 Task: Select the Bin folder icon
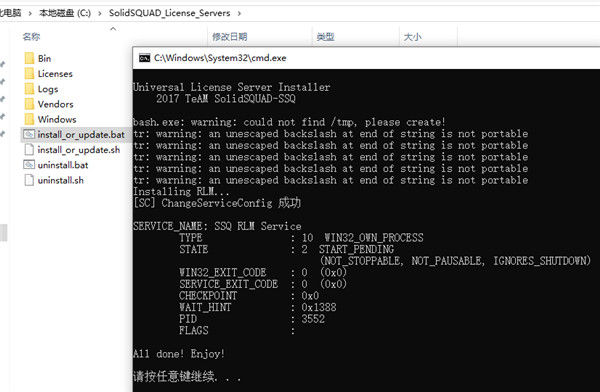tap(29, 58)
